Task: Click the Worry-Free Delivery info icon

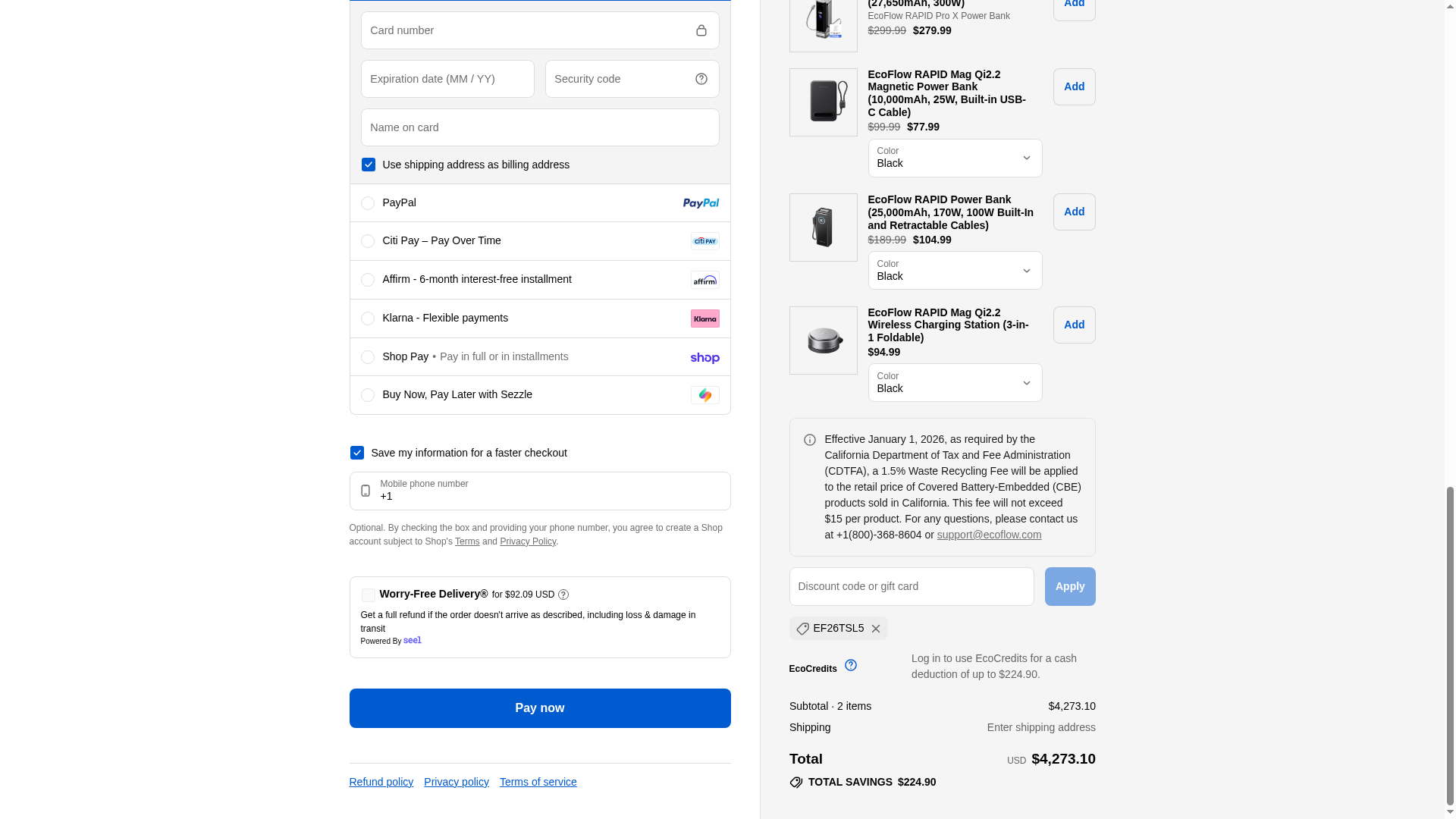Action: pos(563,595)
